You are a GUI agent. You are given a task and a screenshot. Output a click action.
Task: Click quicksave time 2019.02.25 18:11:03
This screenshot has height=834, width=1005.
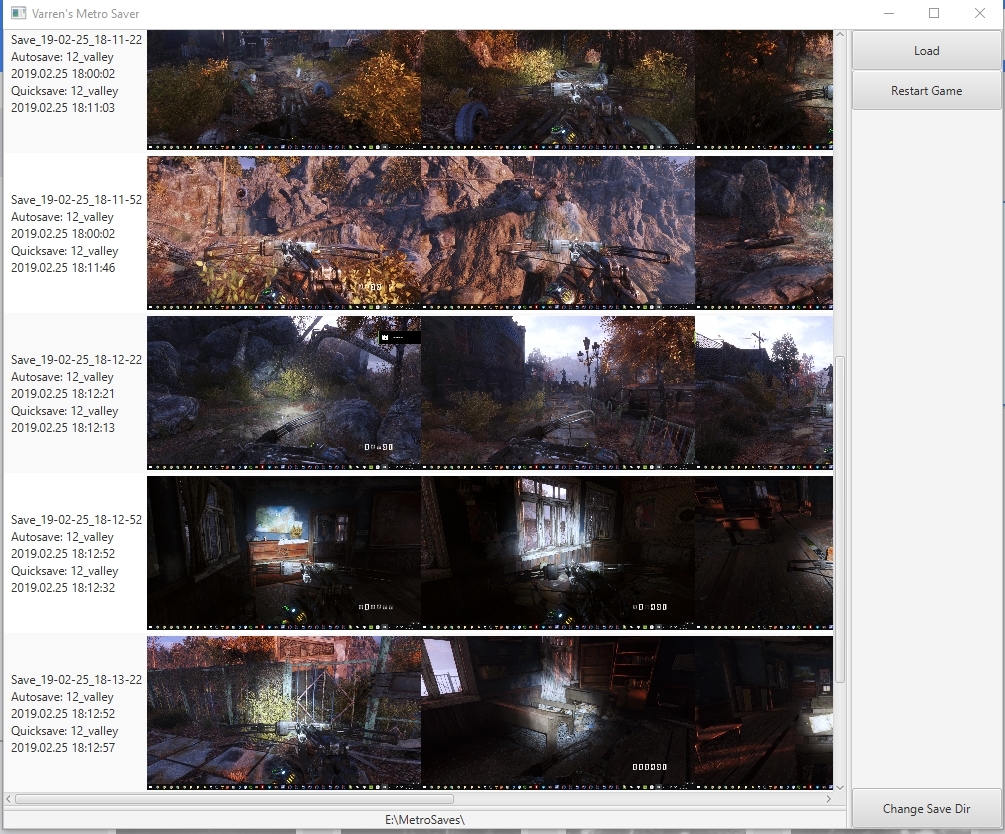point(63,108)
